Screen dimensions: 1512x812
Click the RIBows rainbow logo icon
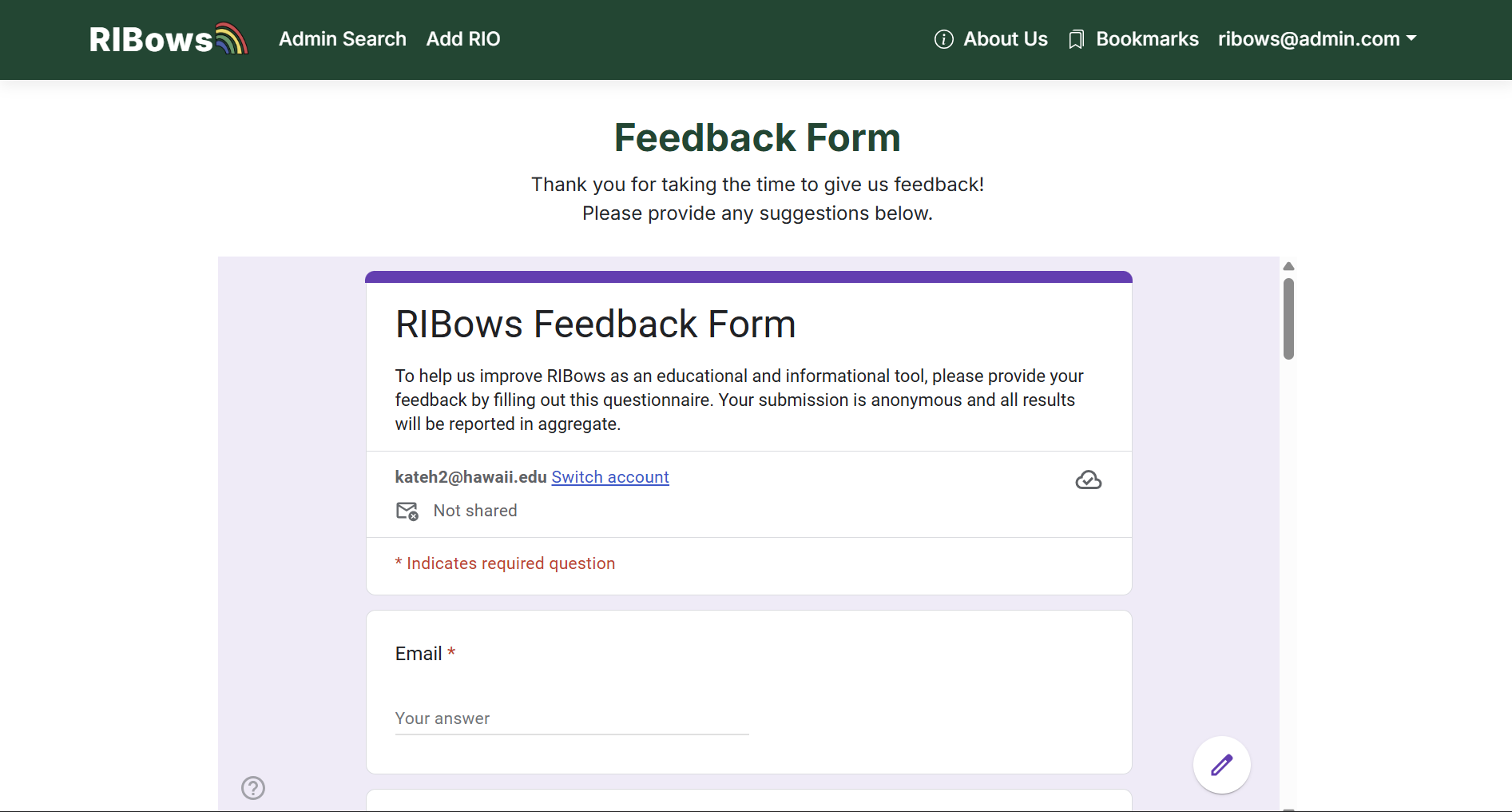pos(232,38)
